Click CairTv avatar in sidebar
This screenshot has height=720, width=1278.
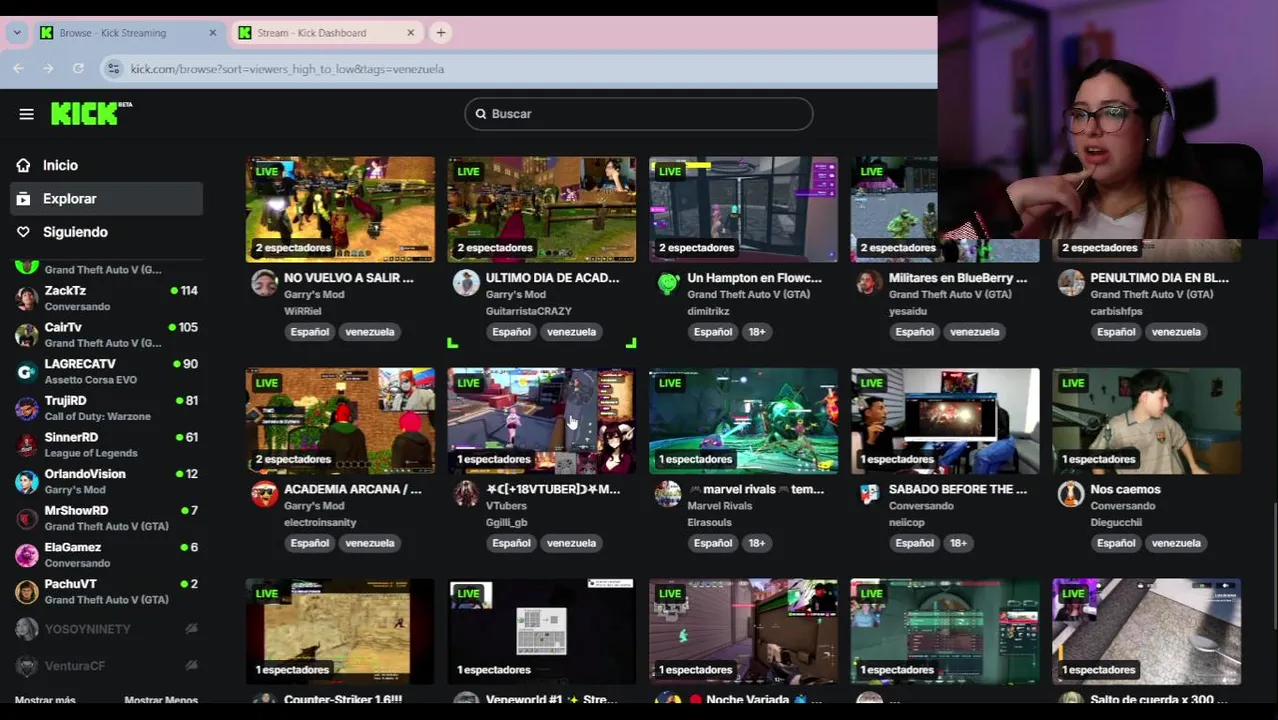27,335
